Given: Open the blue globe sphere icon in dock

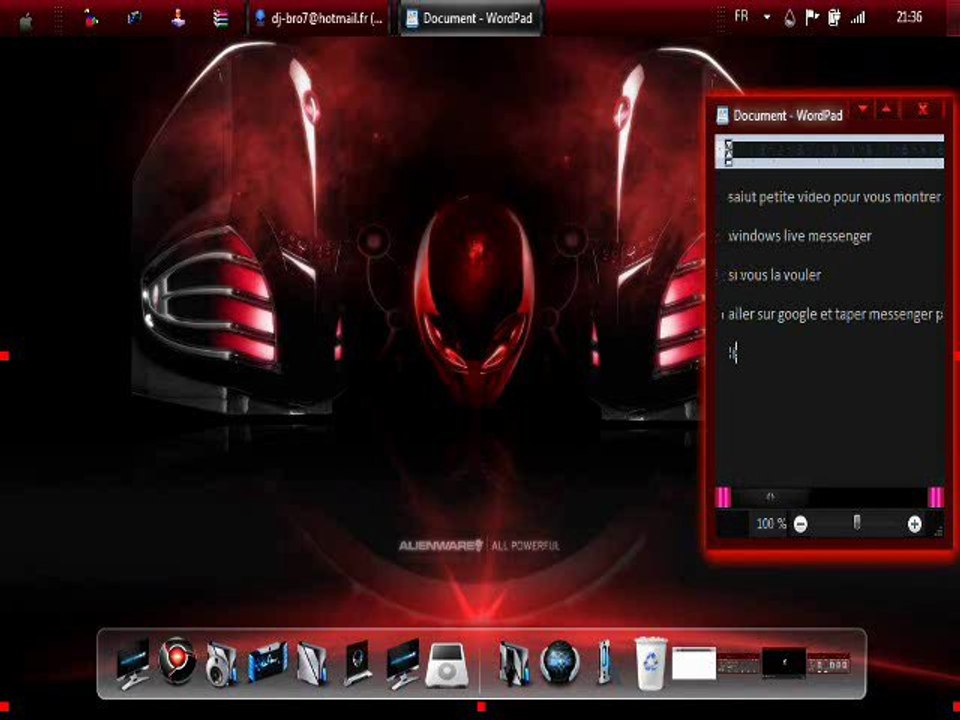Looking at the screenshot, I should pyautogui.click(x=560, y=662).
